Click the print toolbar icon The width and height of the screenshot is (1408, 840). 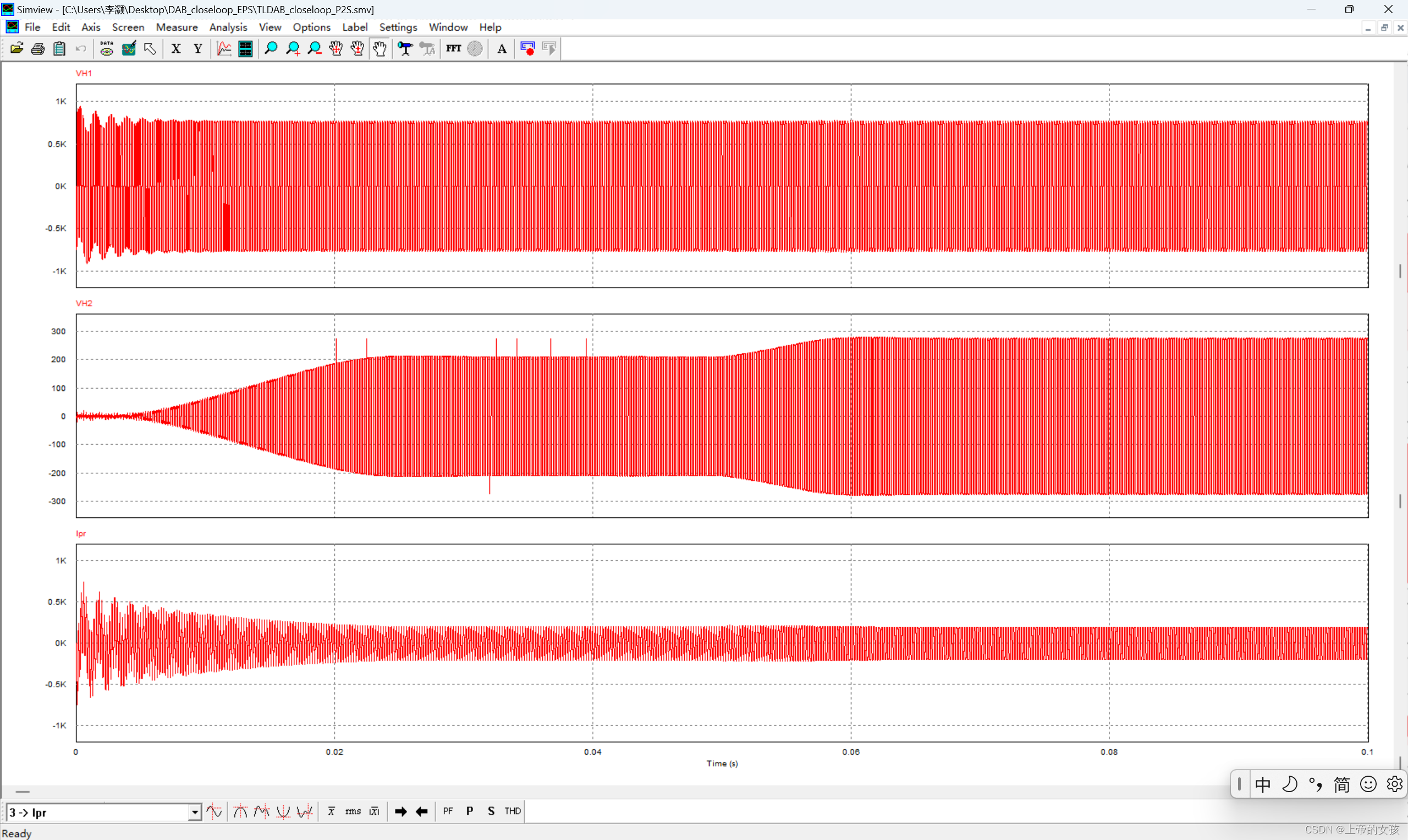(x=38, y=49)
